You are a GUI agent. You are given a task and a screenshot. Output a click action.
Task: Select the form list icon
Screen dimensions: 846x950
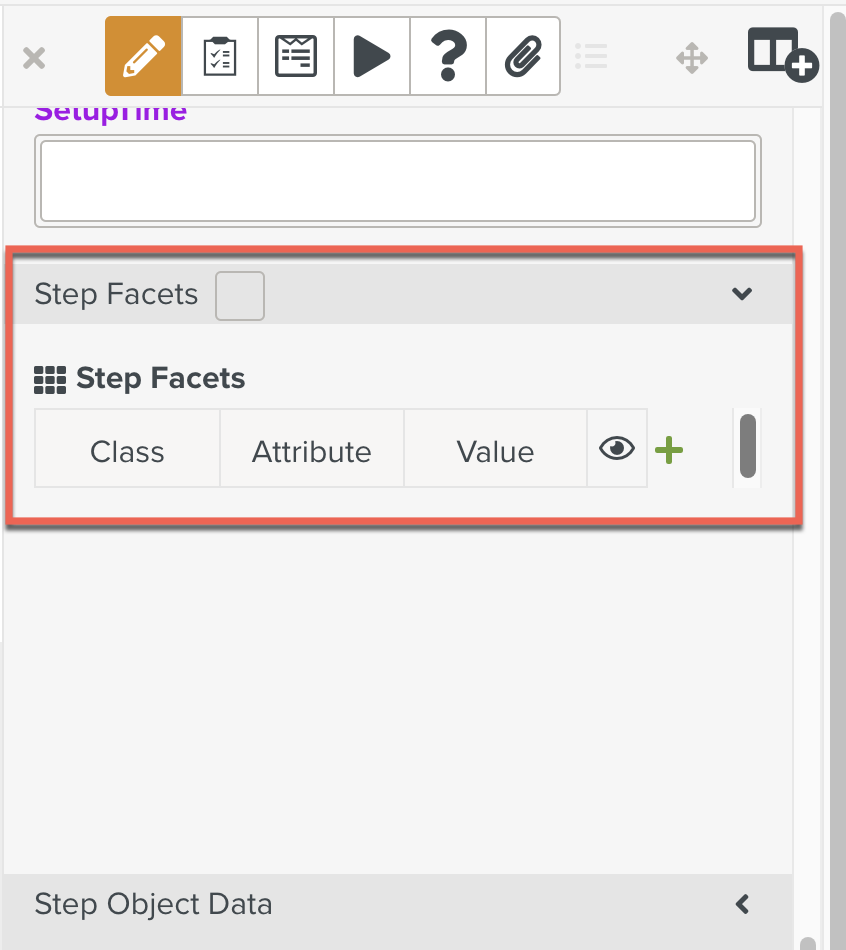296,57
